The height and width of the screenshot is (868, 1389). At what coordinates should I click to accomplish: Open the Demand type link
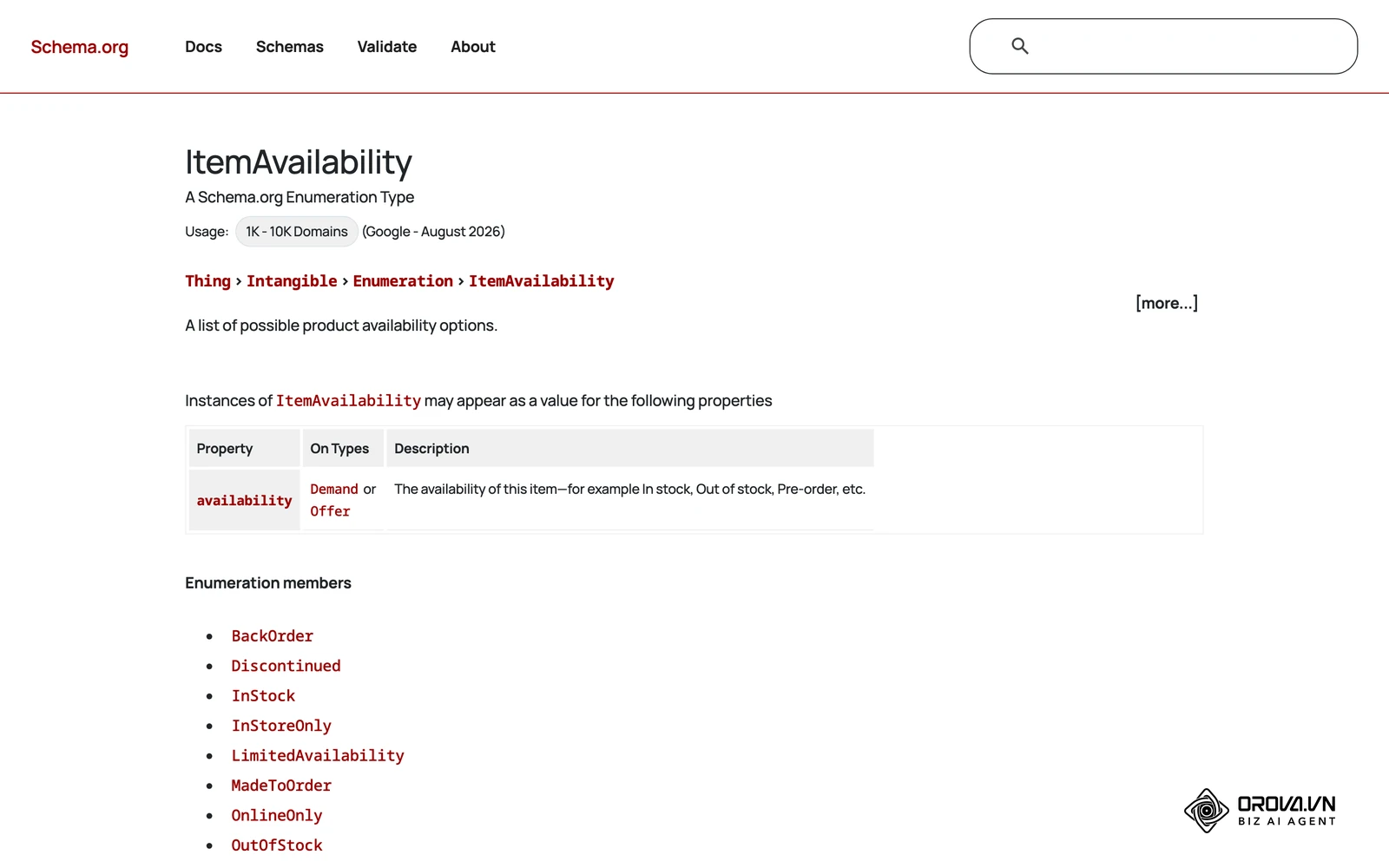pyautogui.click(x=334, y=490)
